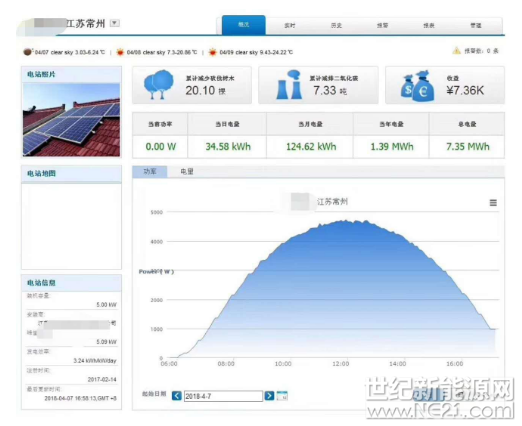
Task: Click the blue trees saved icon
Action: coord(158,84)
